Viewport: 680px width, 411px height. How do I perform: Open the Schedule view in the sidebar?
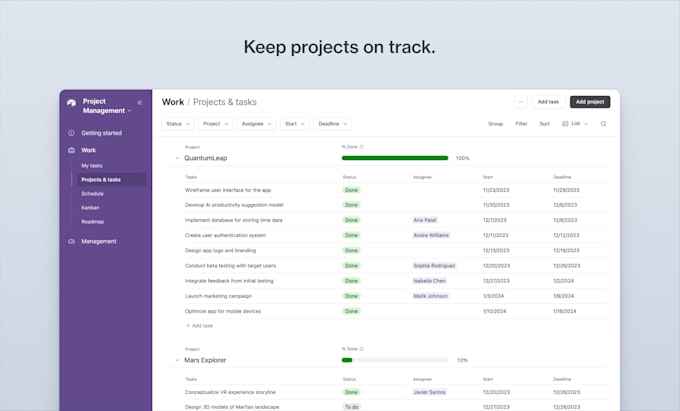pos(92,194)
